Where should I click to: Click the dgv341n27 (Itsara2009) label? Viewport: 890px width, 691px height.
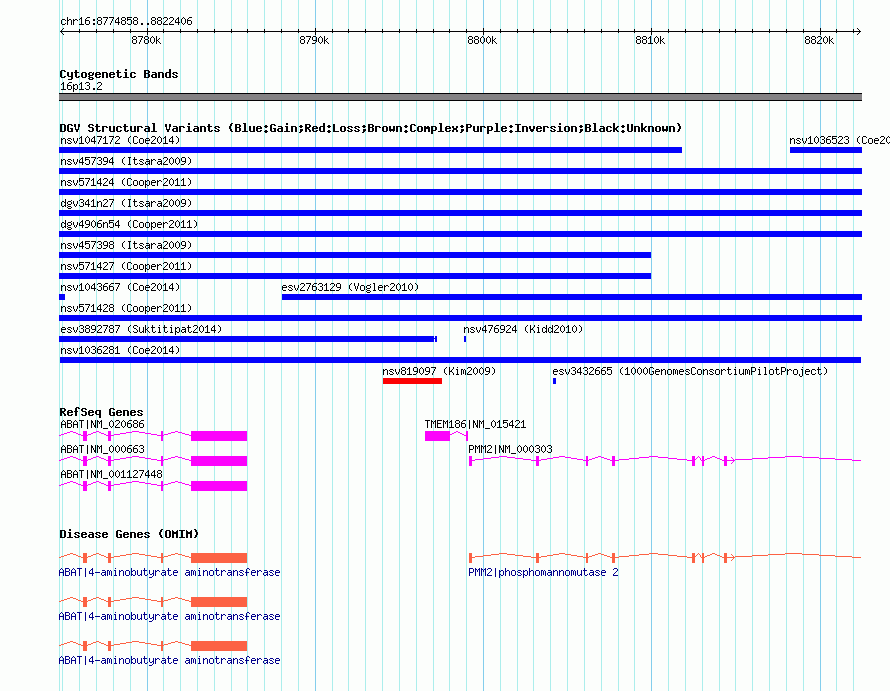126,203
